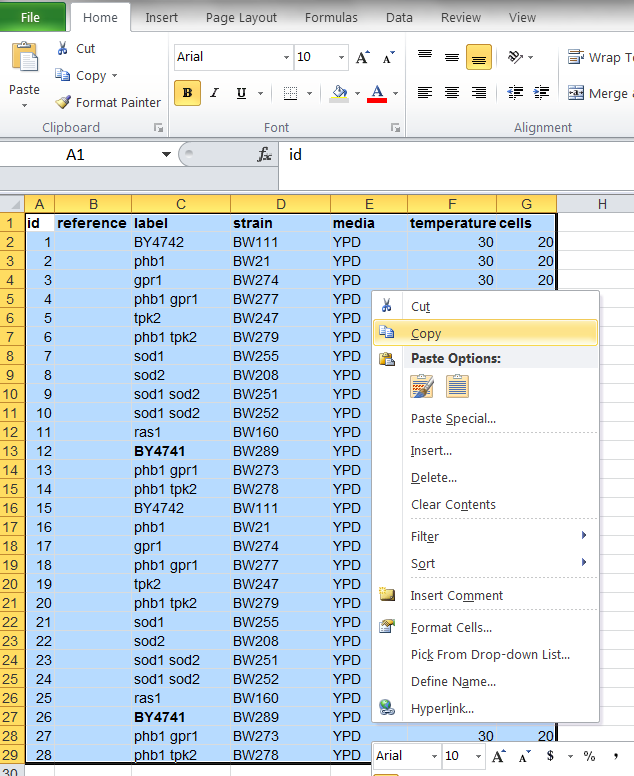Activate the Format Painter brush
Viewport: 634px width, 776px height.
click(63, 102)
